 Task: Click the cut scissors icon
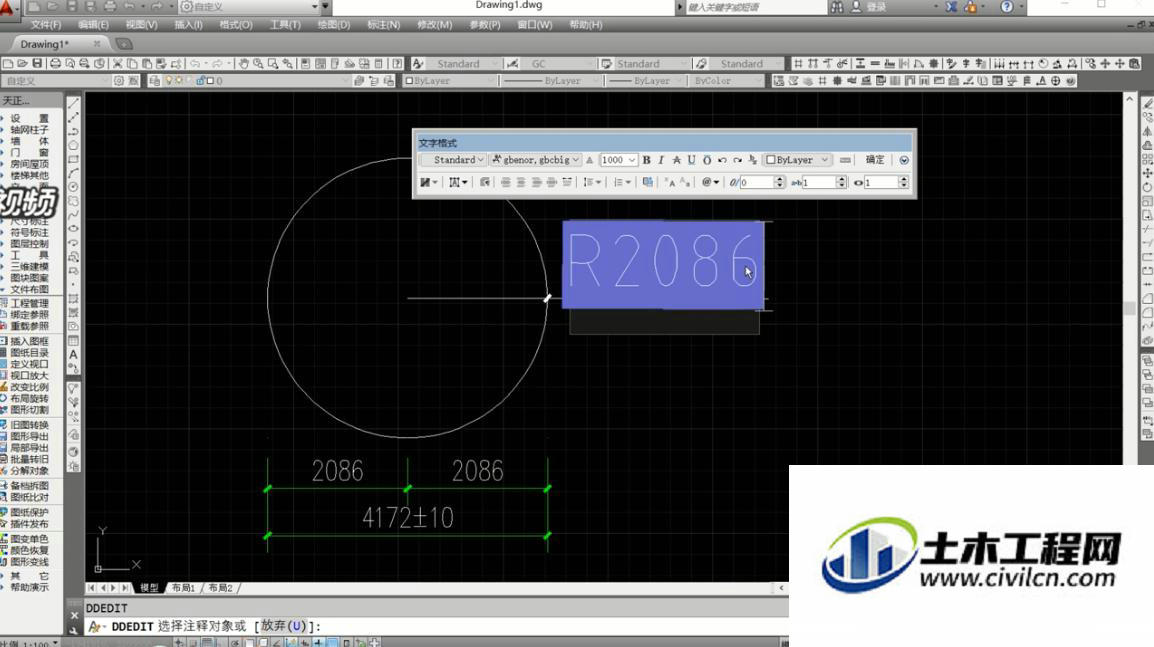[117, 64]
